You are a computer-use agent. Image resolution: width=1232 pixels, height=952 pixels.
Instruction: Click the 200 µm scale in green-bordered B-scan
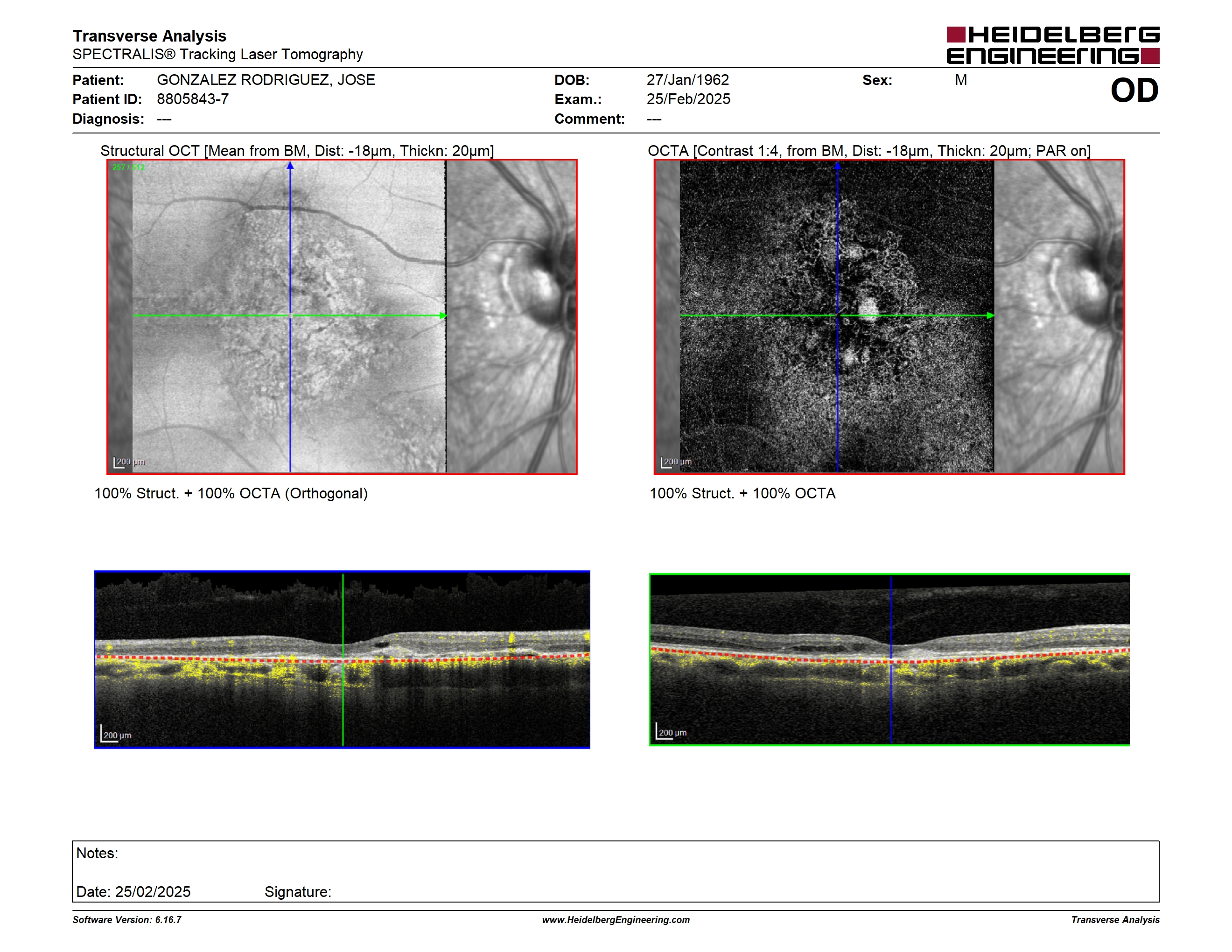click(x=671, y=731)
